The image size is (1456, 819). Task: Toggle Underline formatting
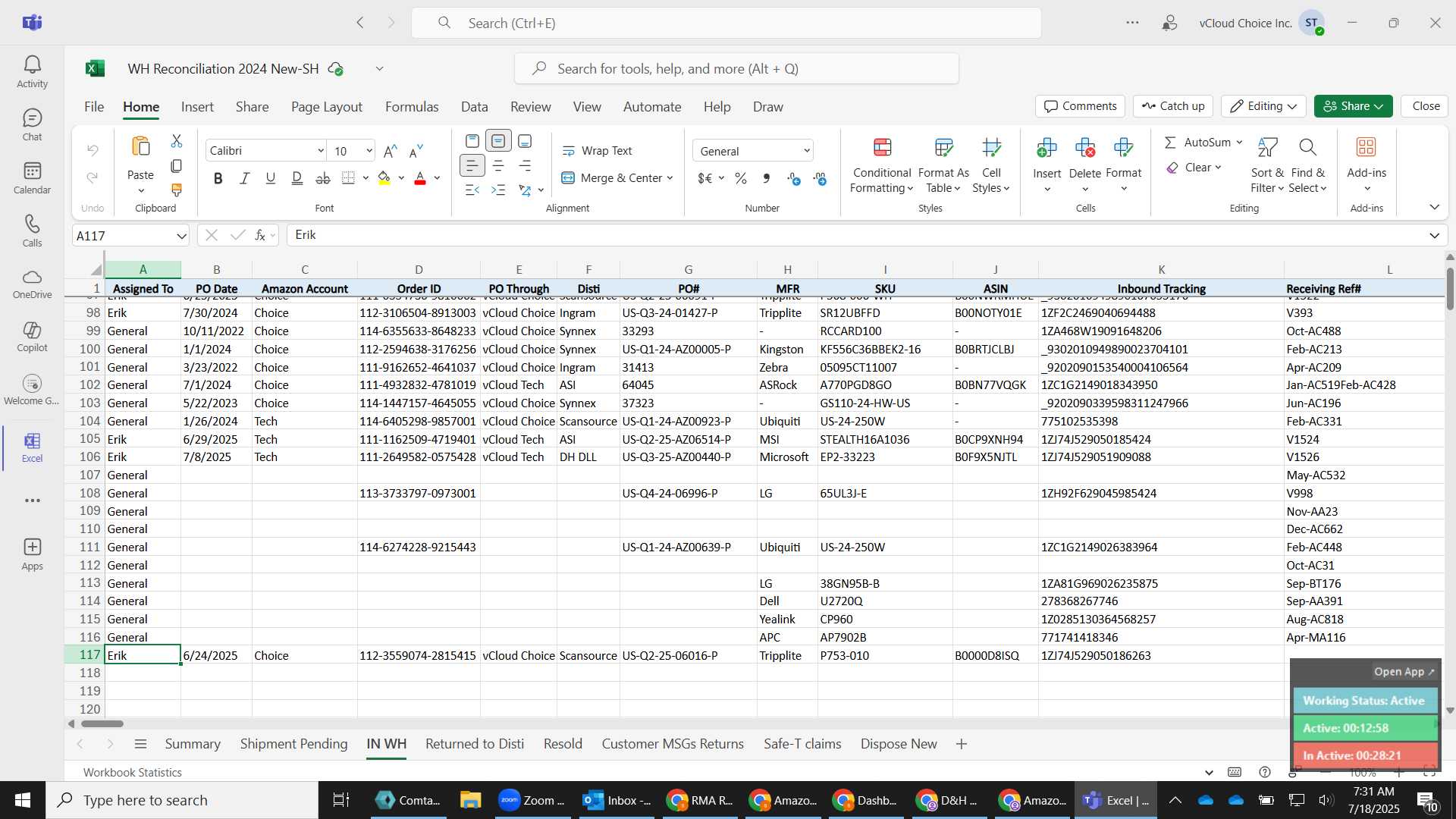point(270,178)
